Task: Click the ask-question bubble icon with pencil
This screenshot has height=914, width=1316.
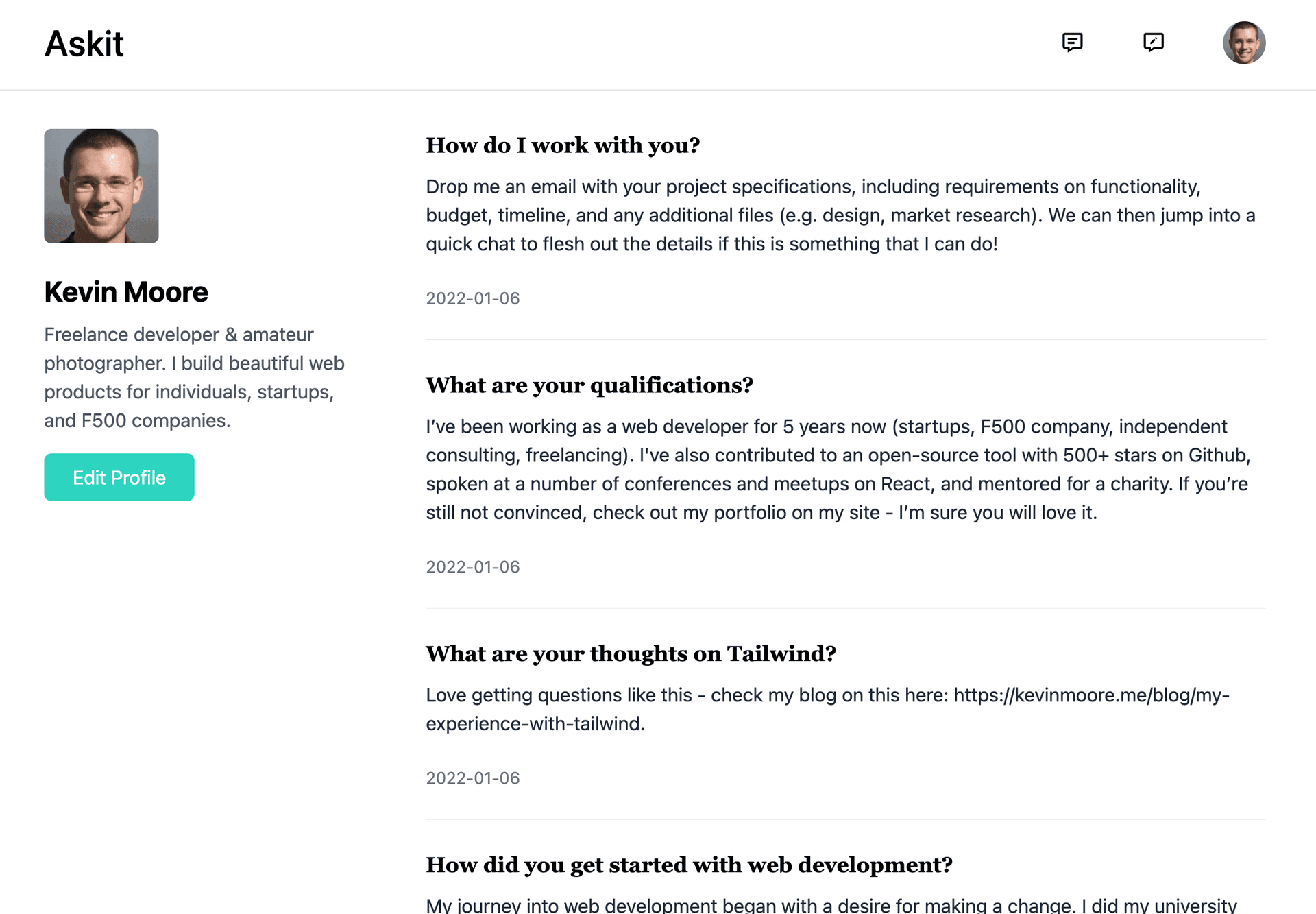Action: tap(1154, 43)
